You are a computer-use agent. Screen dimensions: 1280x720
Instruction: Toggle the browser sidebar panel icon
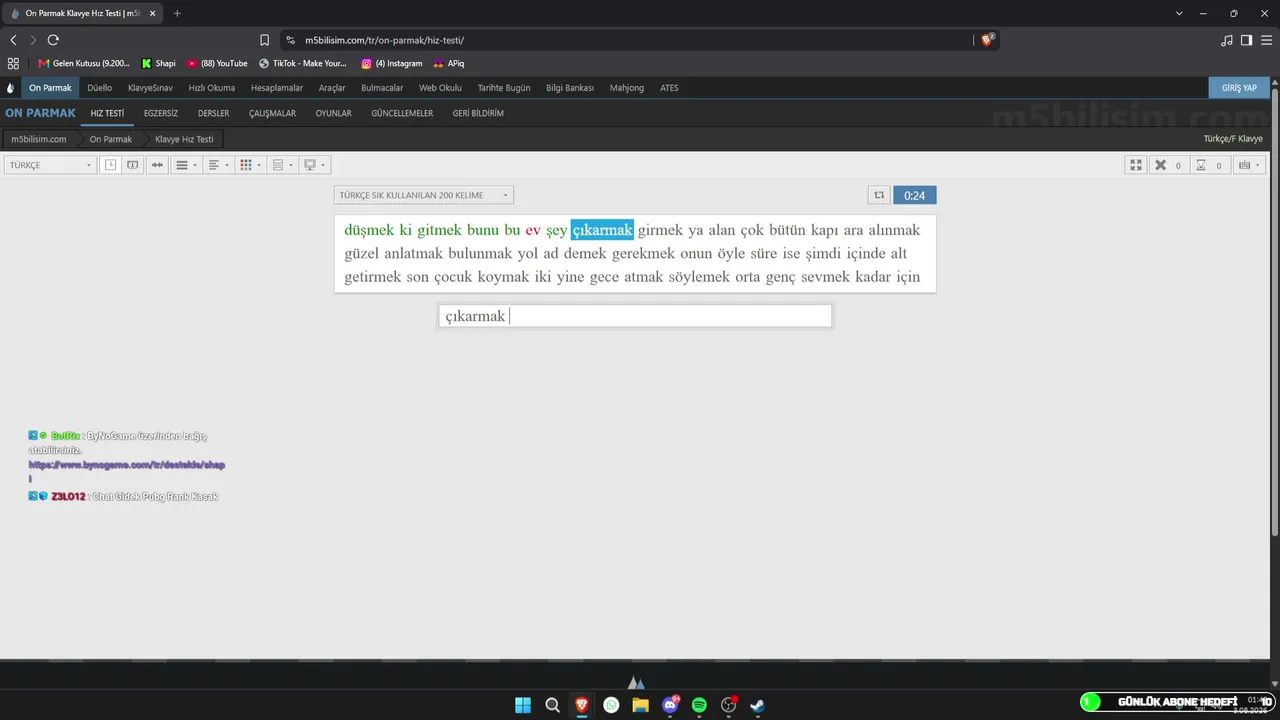[1246, 40]
